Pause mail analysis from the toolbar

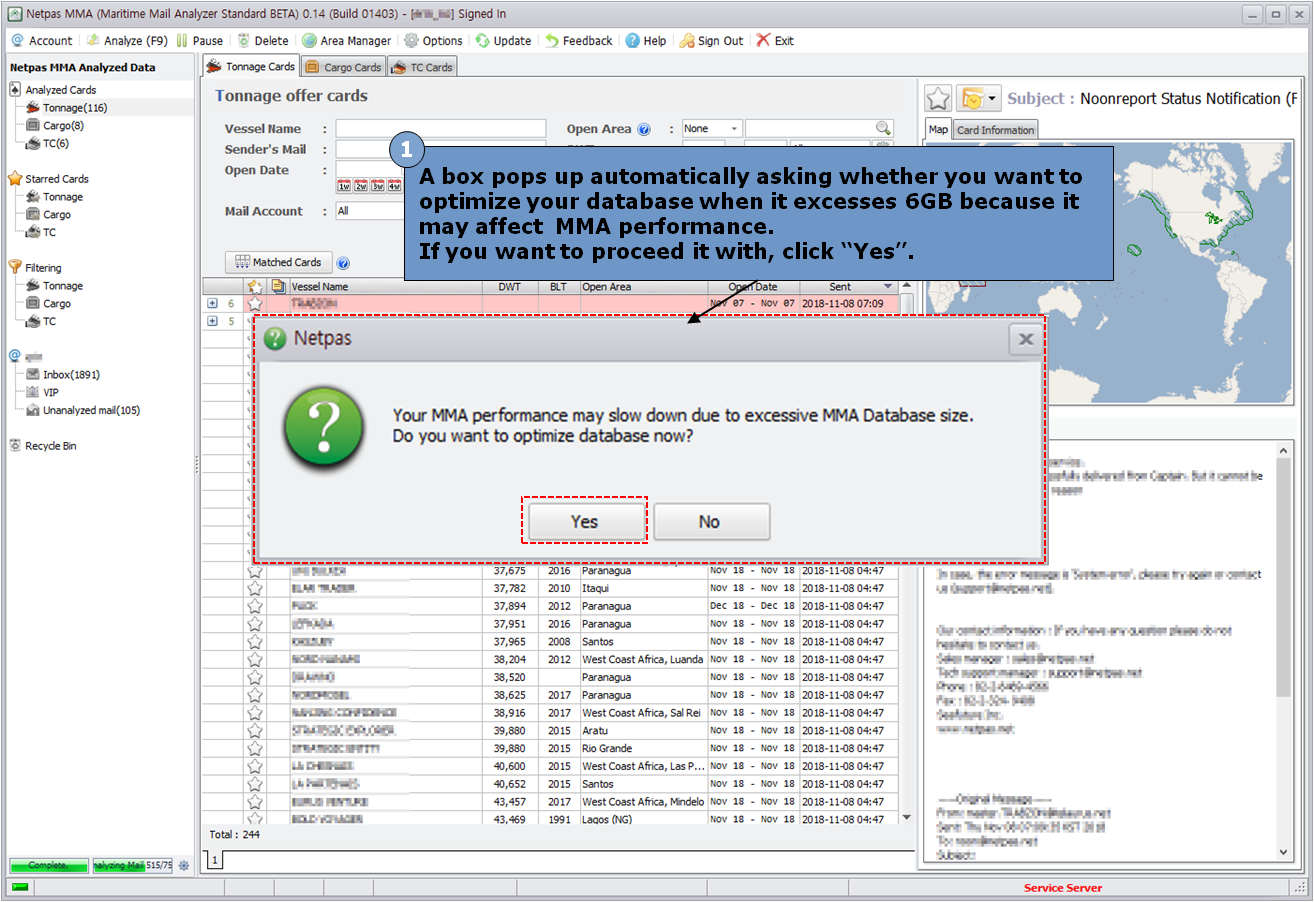199,41
